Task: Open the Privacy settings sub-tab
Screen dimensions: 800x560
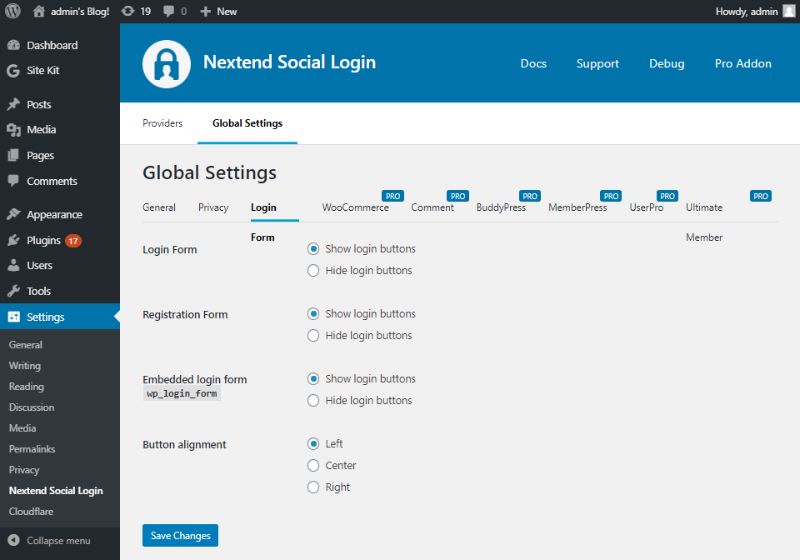Action: pos(213,207)
